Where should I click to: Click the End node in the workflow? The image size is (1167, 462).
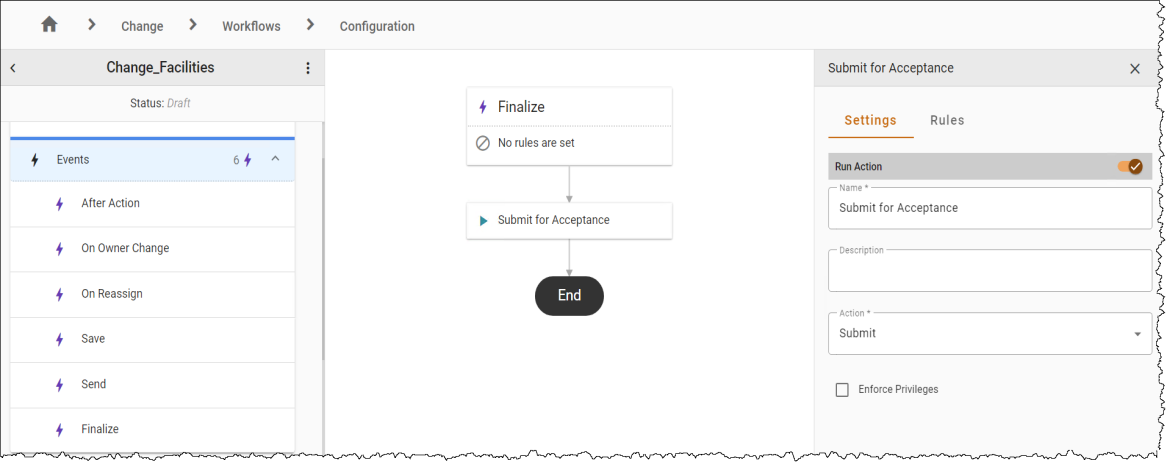569,295
